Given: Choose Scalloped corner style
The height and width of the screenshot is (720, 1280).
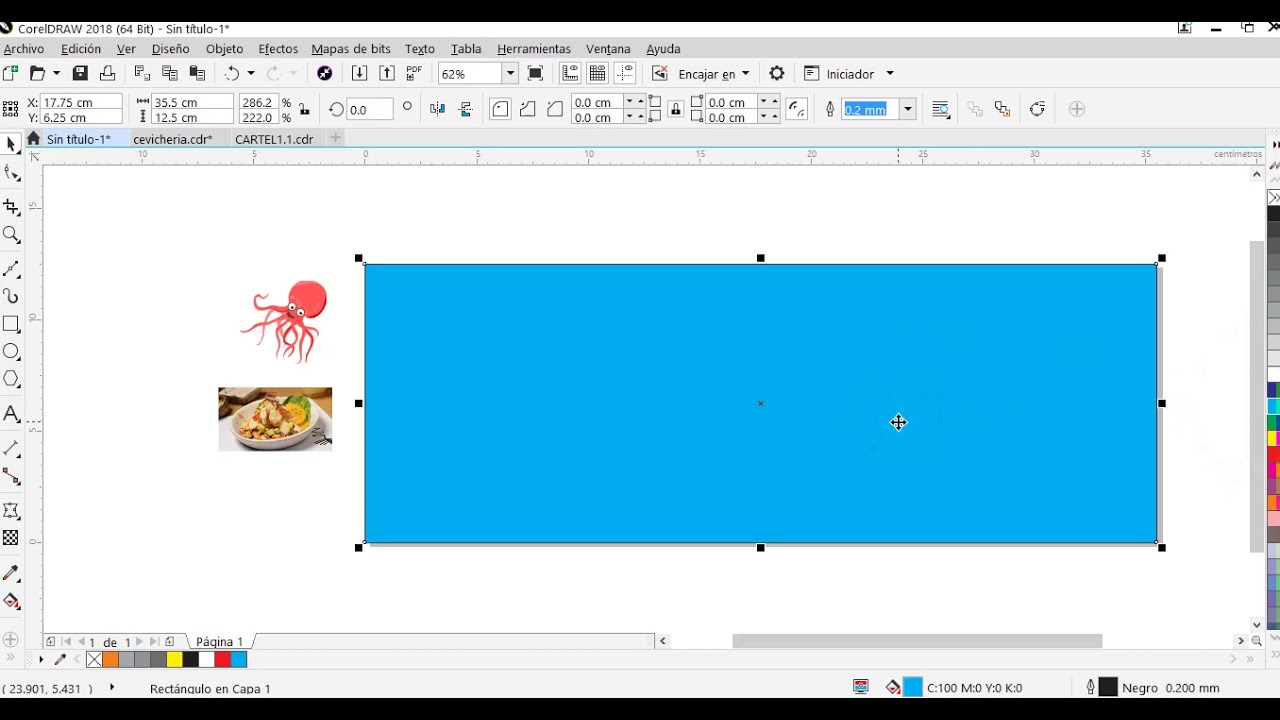Looking at the screenshot, I should tap(527, 109).
